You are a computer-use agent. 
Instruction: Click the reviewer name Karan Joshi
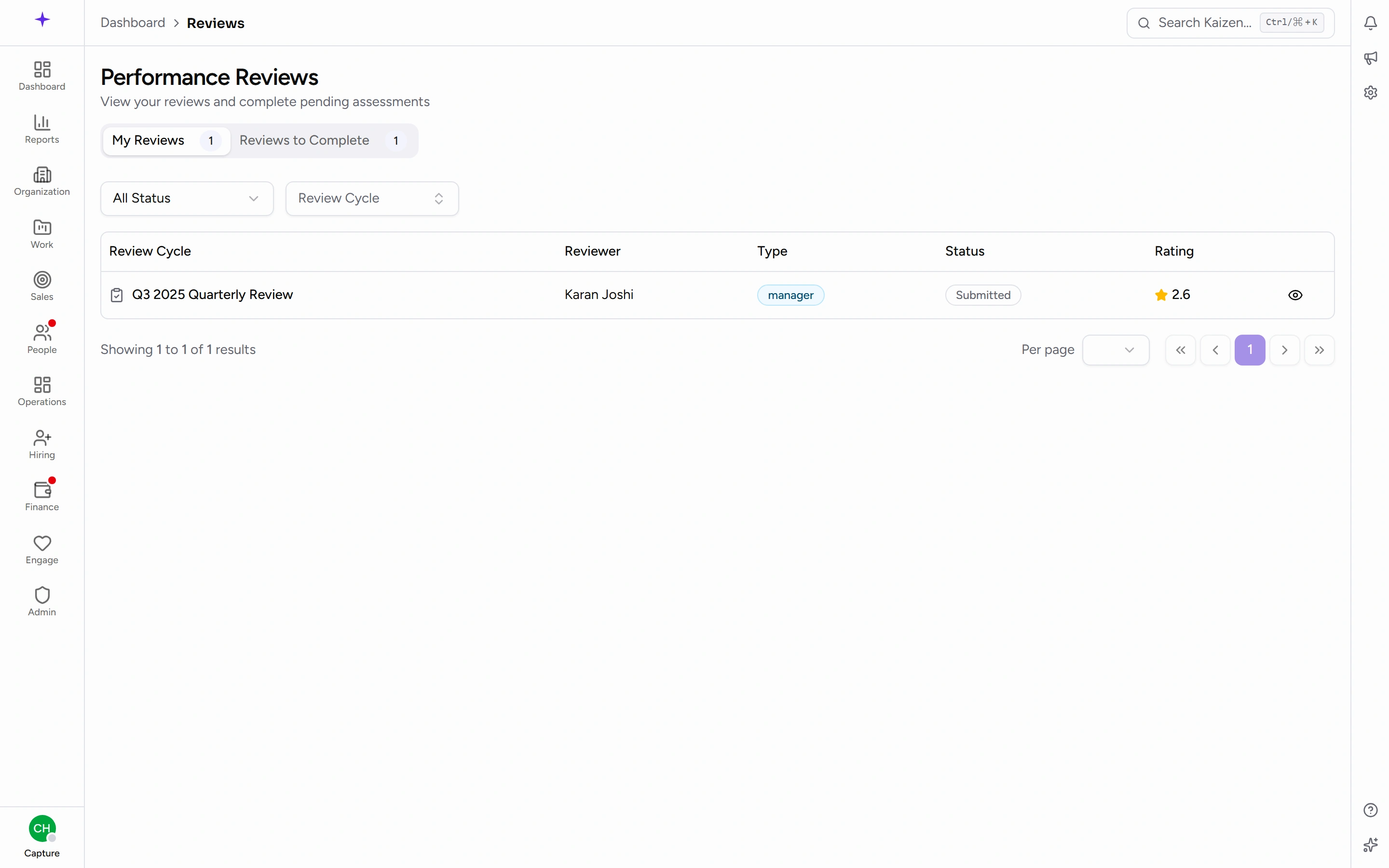tap(599, 295)
